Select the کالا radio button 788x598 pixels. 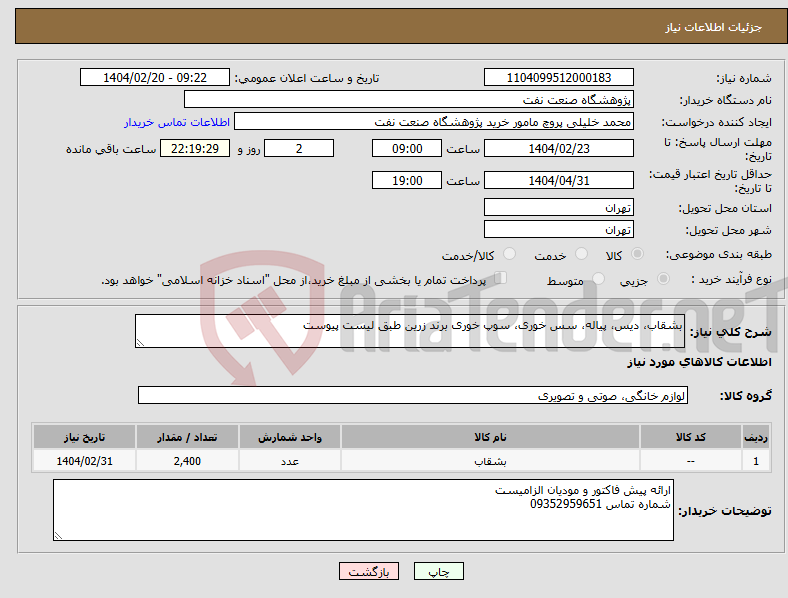(x=637, y=254)
